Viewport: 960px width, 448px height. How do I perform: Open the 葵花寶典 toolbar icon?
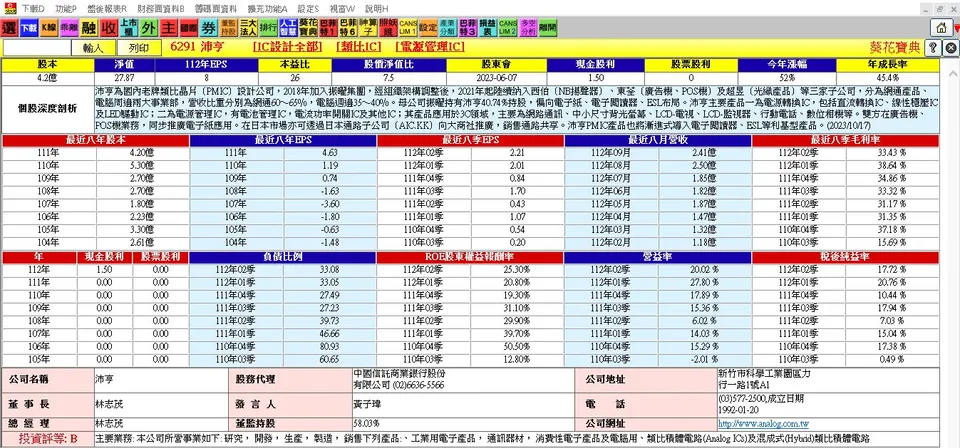(308, 28)
